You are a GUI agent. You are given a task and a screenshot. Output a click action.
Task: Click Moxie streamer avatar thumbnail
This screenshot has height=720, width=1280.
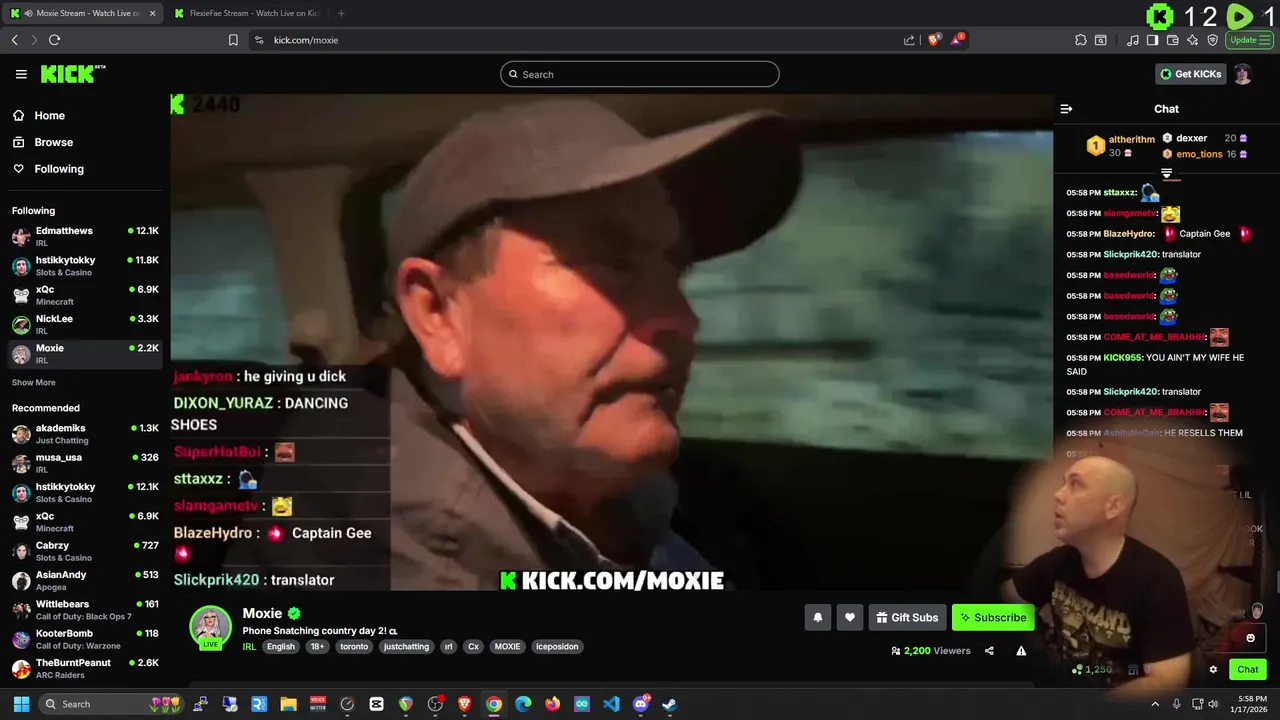(x=210, y=627)
